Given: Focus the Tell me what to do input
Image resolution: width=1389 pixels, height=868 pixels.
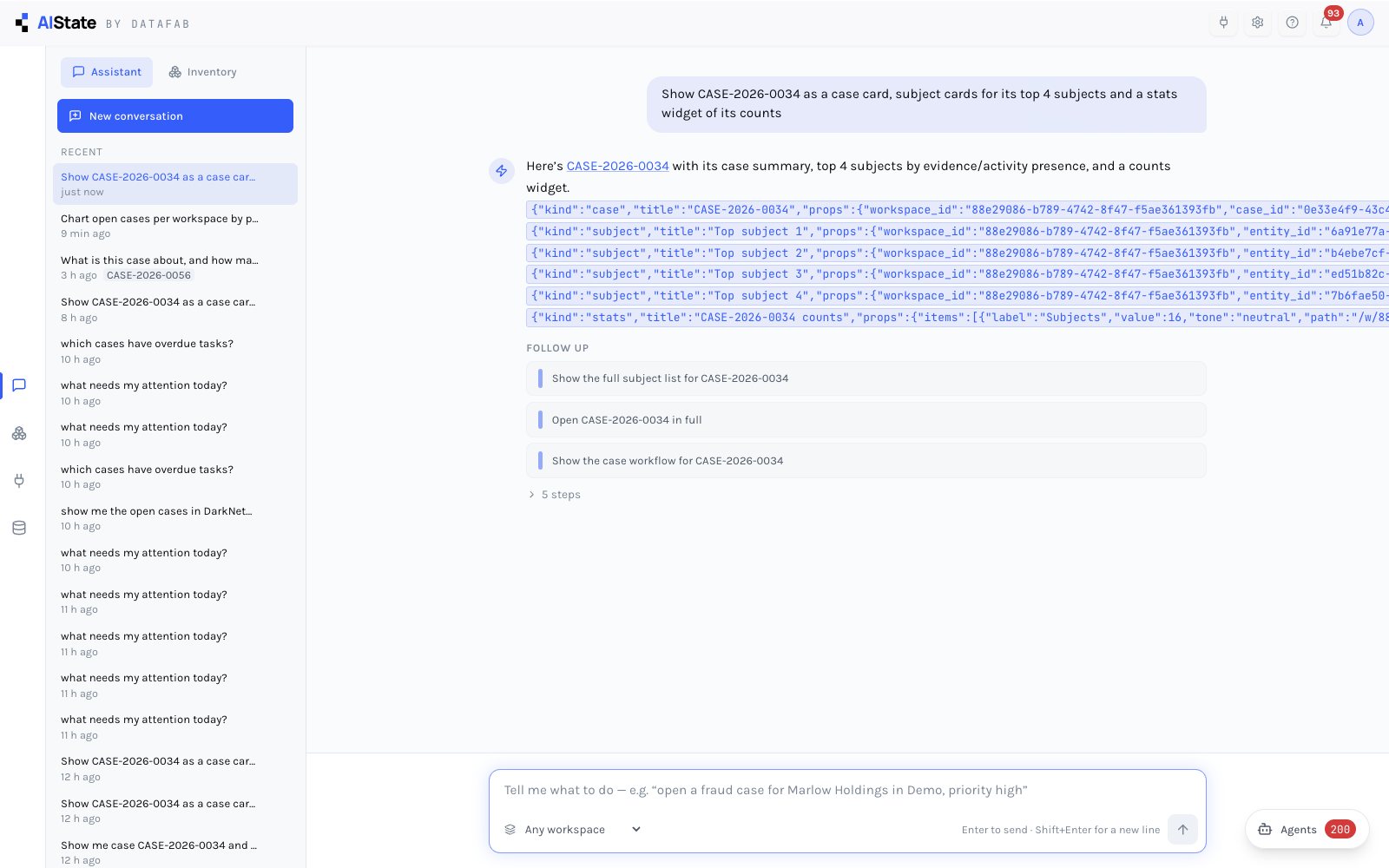Looking at the screenshot, I should point(847,790).
